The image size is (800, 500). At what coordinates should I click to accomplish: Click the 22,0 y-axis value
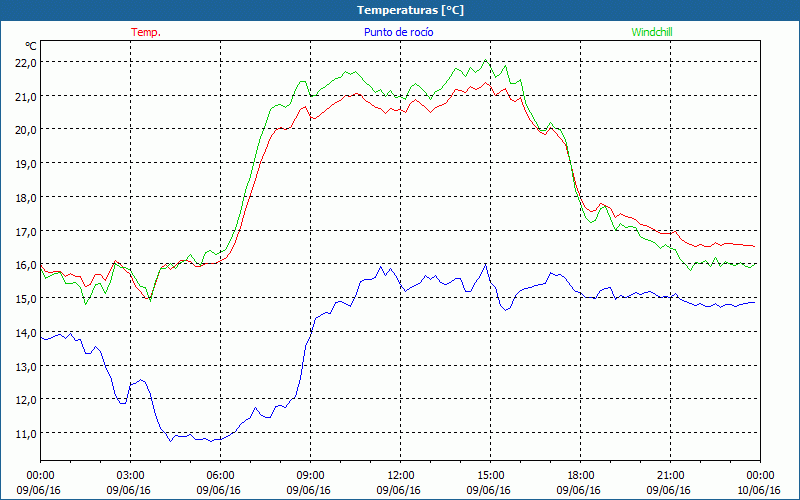25,62
